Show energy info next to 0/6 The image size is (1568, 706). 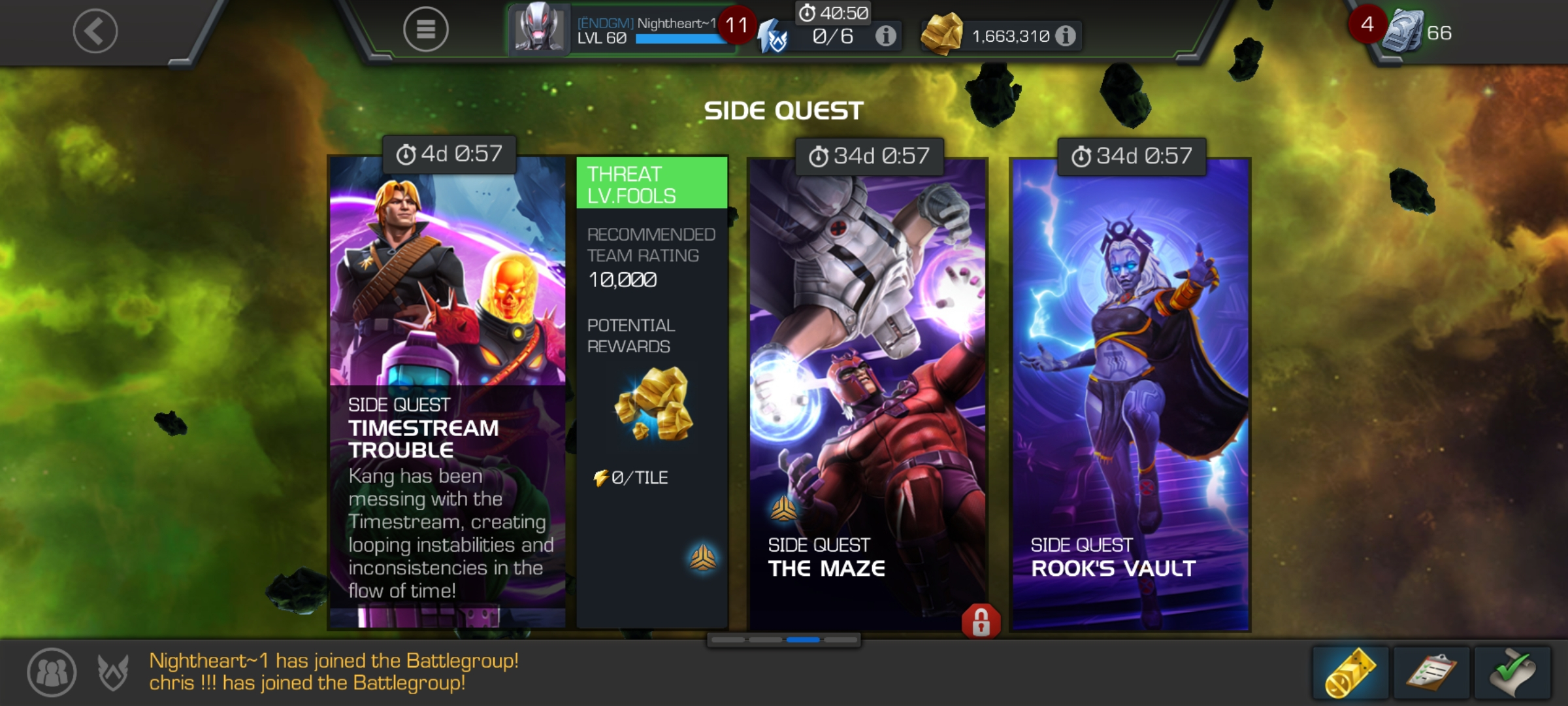885,35
